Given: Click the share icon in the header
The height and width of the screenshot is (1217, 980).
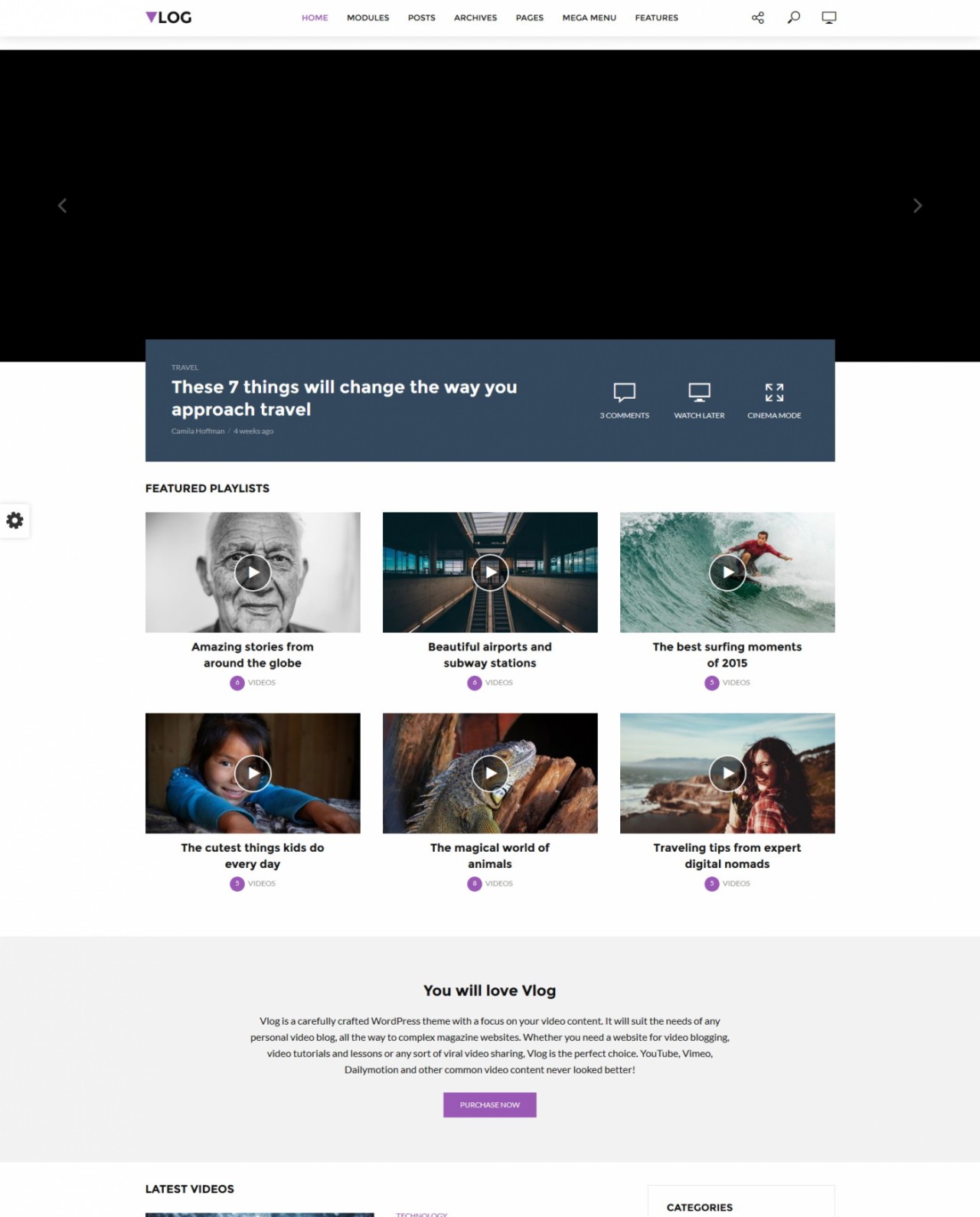Looking at the screenshot, I should point(757,18).
